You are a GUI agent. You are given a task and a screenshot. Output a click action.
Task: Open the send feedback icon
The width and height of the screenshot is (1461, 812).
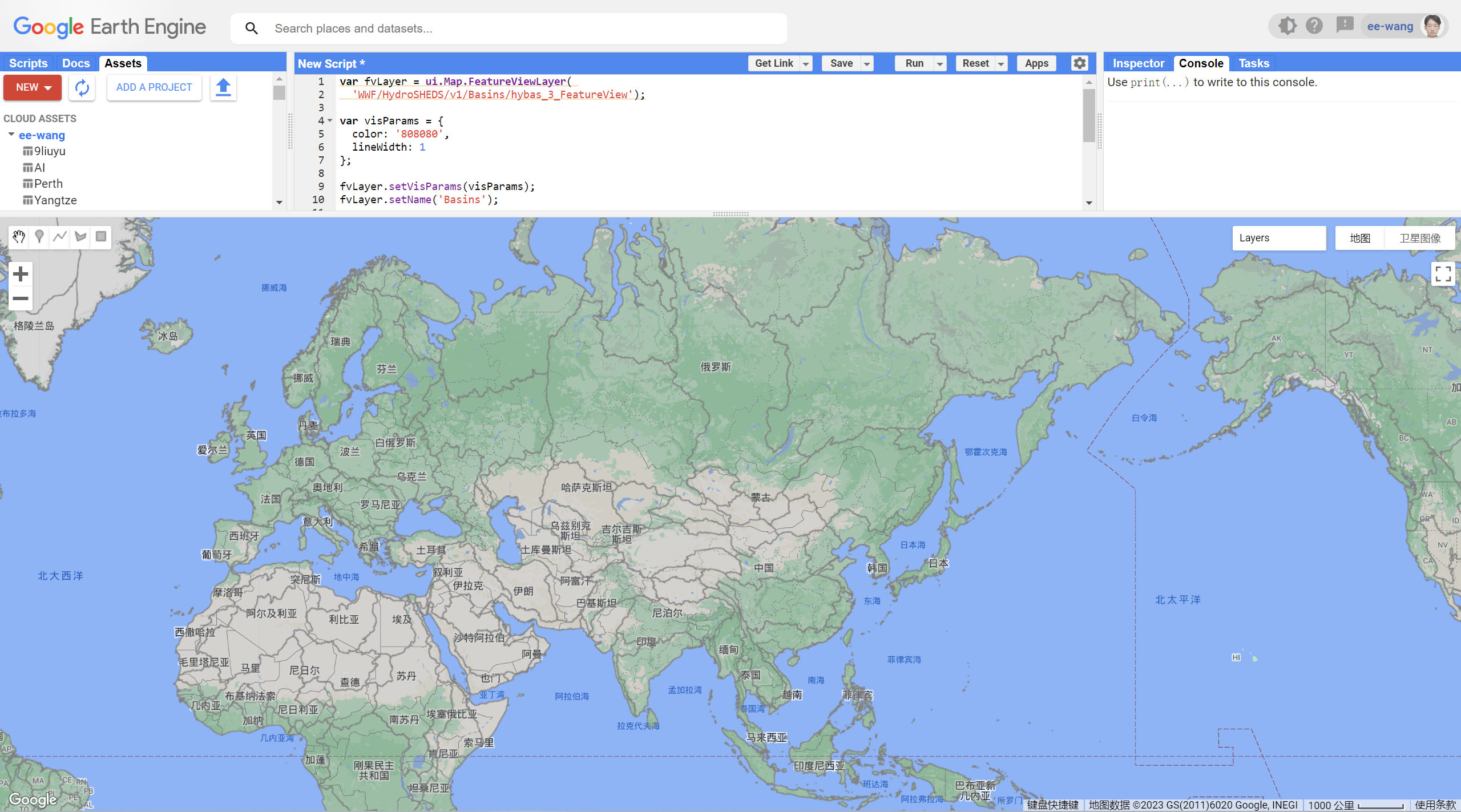click(1345, 26)
